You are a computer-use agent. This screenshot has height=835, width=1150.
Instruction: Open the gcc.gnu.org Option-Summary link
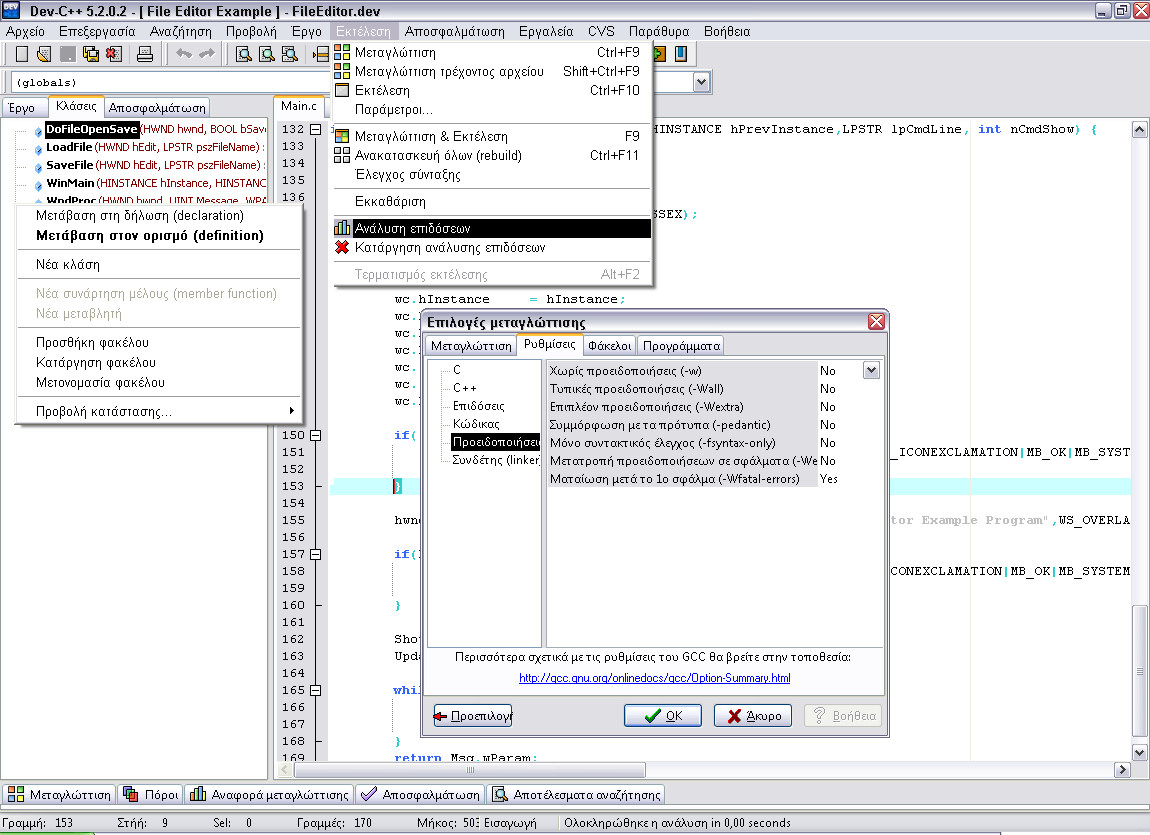point(655,678)
